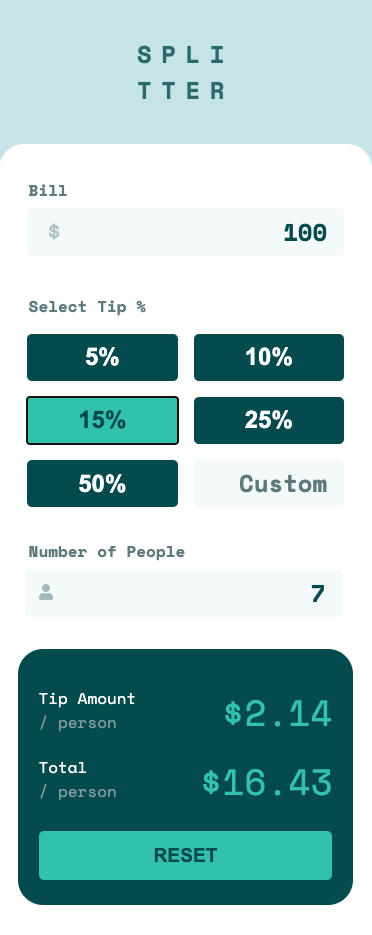Click the $16.43 total per person value

click(267, 782)
